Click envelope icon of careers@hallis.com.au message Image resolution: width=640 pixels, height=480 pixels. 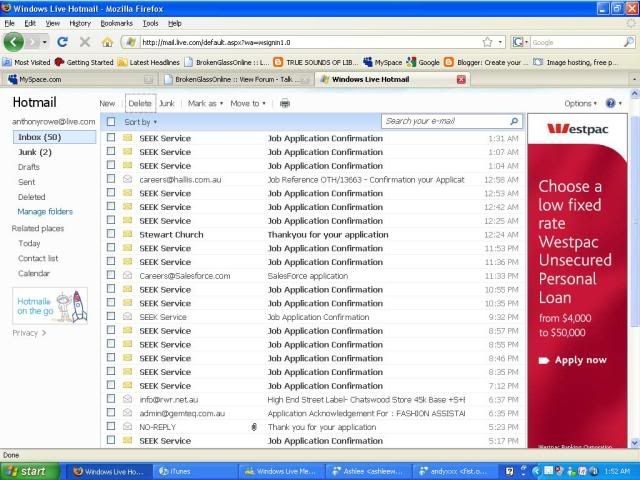point(128,179)
